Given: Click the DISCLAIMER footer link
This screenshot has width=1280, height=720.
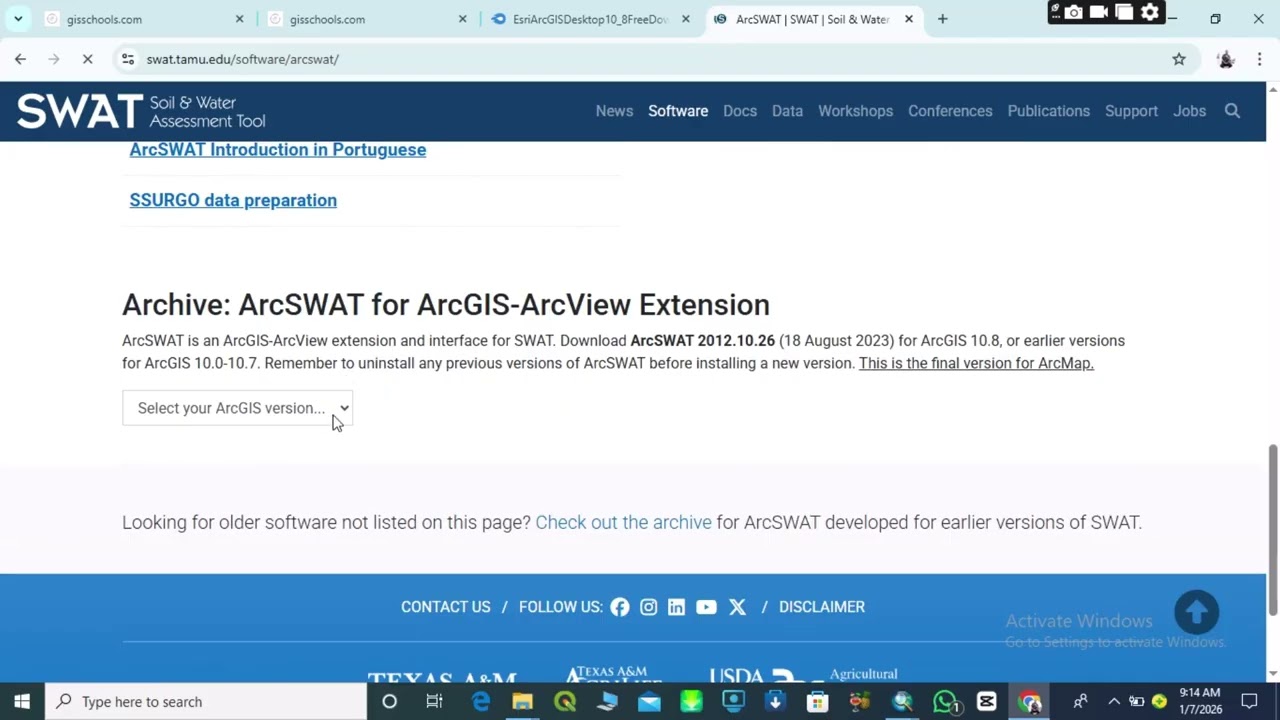Looking at the screenshot, I should click(x=822, y=607).
